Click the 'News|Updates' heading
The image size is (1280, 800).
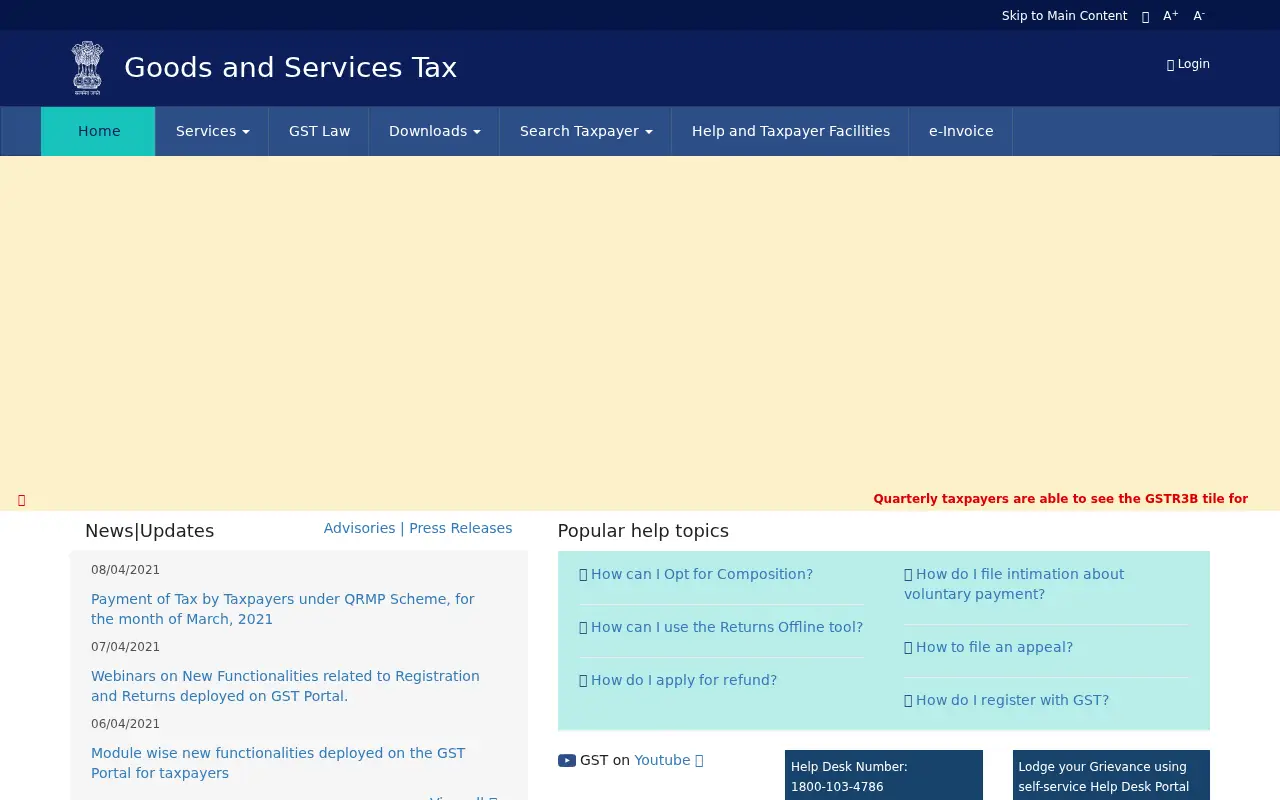149,531
